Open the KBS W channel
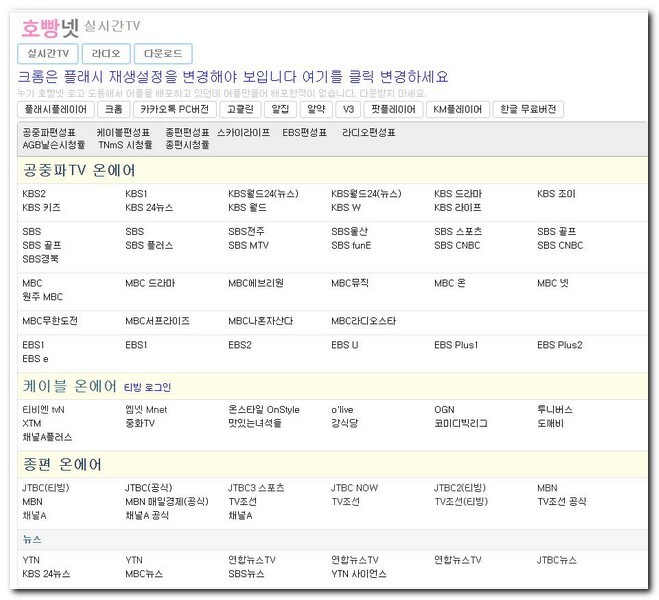The image size is (659, 600). [x=346, y=208]
